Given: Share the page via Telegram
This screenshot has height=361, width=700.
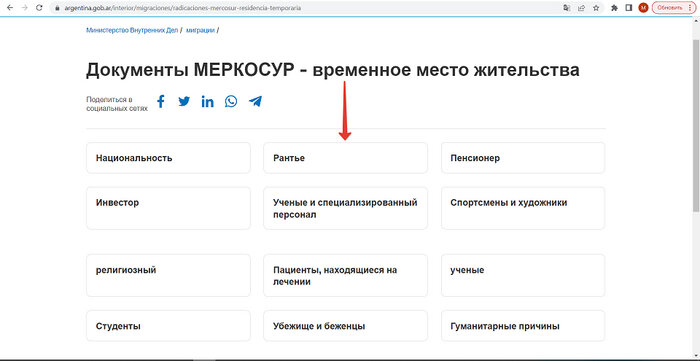Looking at the screenshot, I should pos(255,102).
